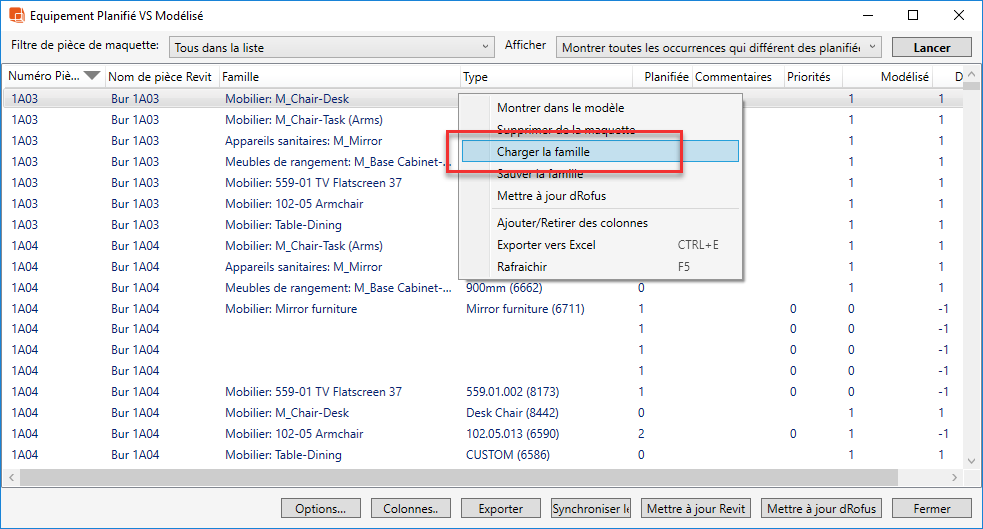
Task: Sort by the Famille column header
Action: [x=338, y=77]
